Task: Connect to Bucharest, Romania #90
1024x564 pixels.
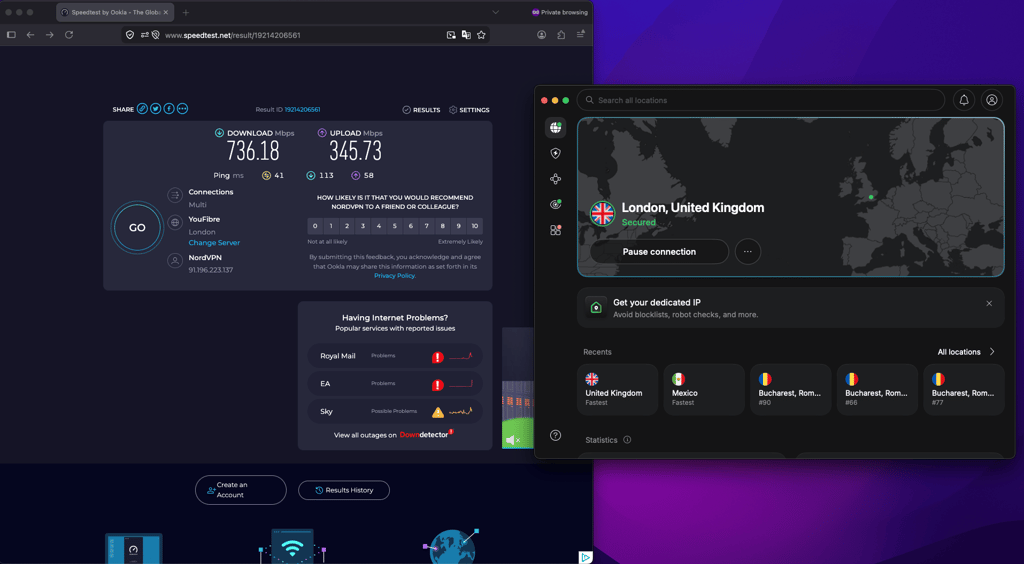Action: pos(791,390)
